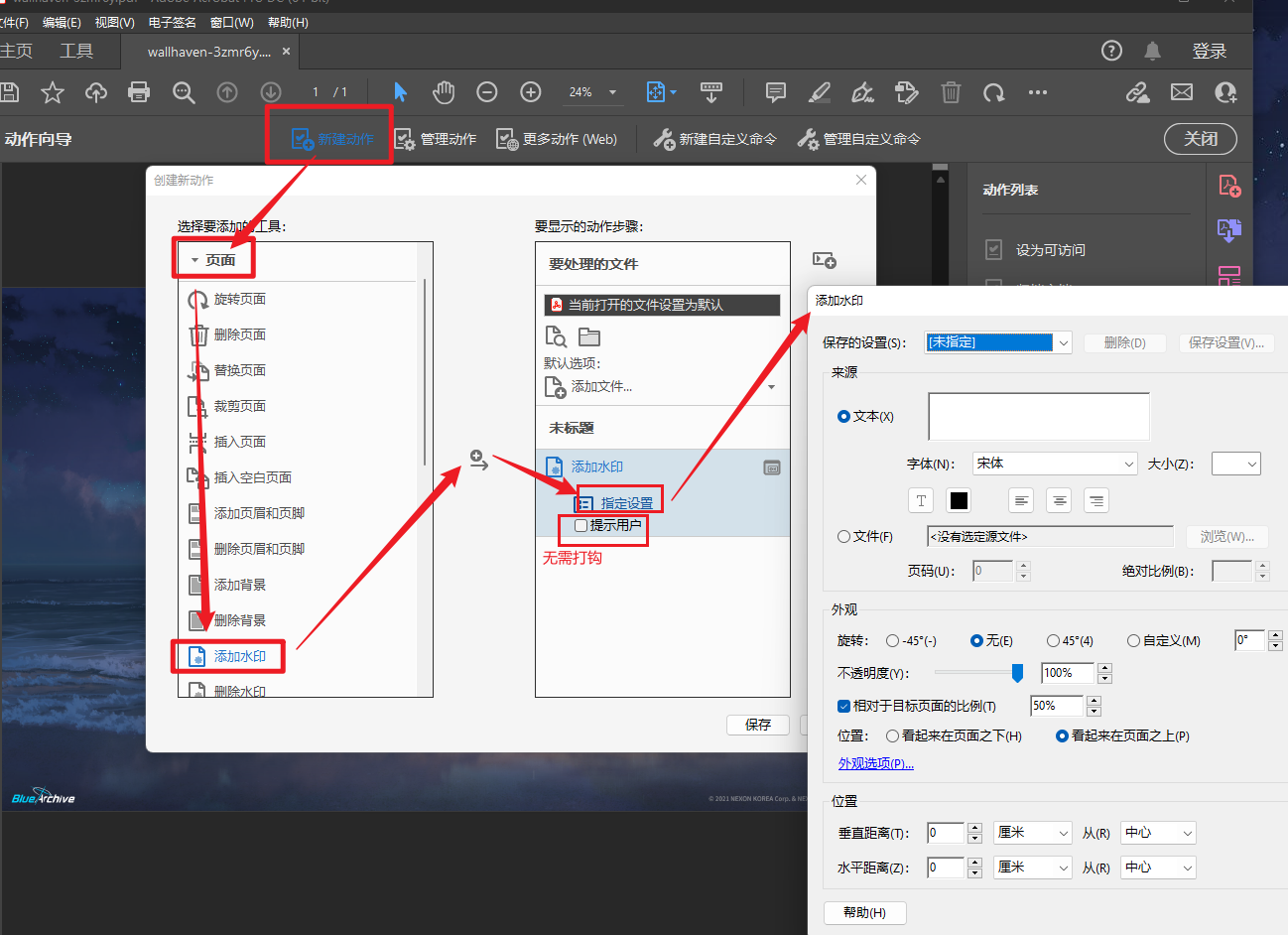Select 自定义(M) rotation radio button
1288x935 pixels.
pyautogui.click(x=1133, y=641)
